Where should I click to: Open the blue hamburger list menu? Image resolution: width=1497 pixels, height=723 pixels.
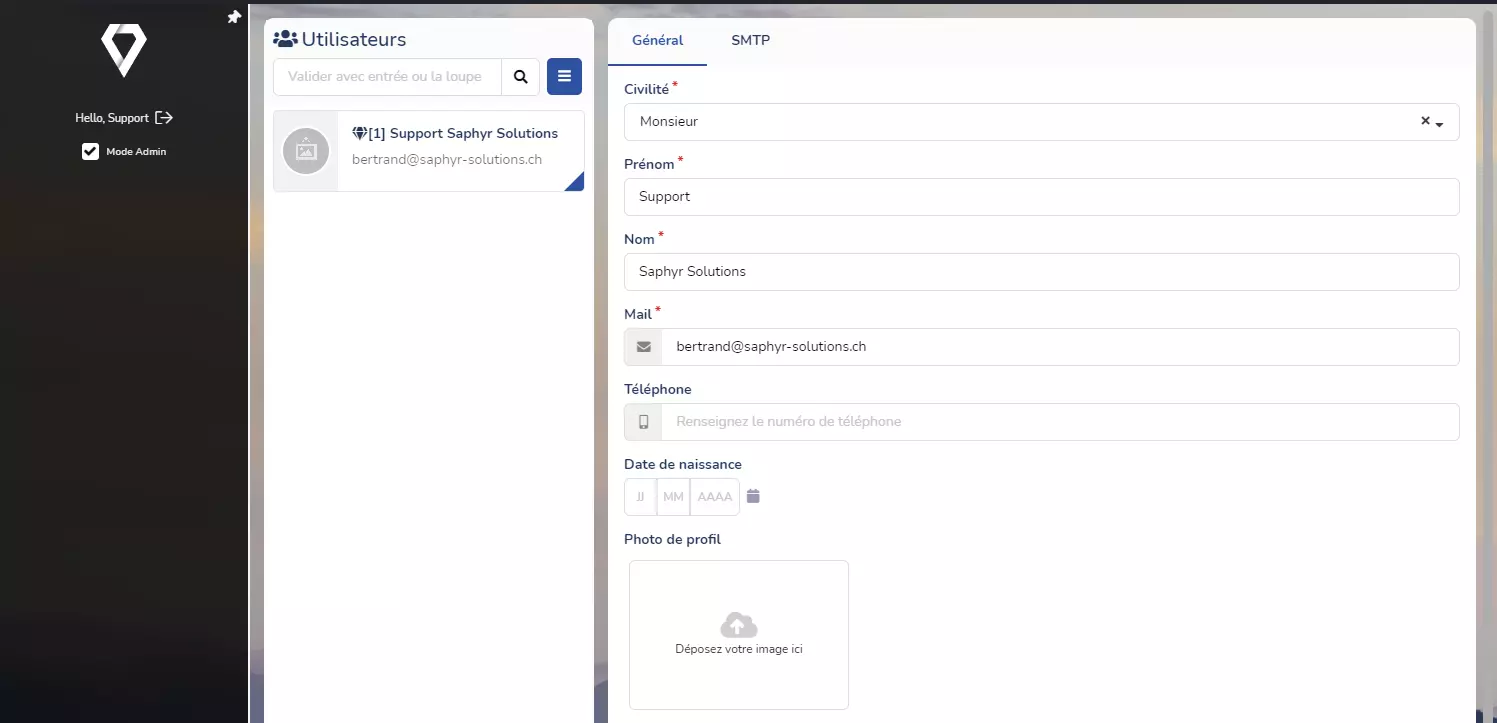pos(564,77)
